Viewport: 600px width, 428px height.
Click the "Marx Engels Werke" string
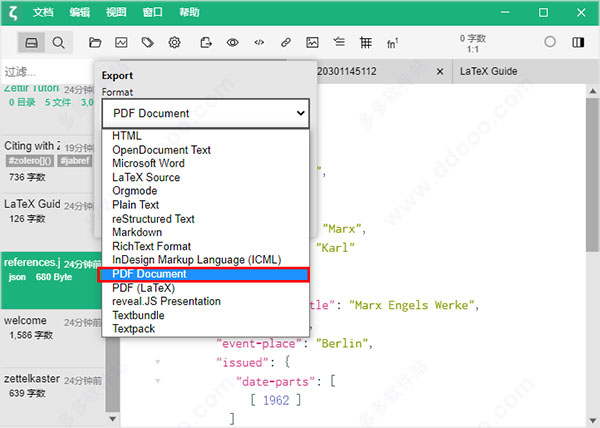coord(412,305)
